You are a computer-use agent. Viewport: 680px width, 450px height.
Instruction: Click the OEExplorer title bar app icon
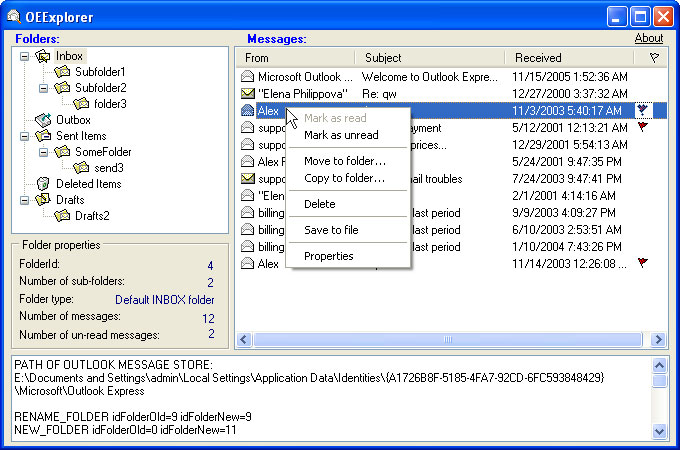tap(14, 16)
